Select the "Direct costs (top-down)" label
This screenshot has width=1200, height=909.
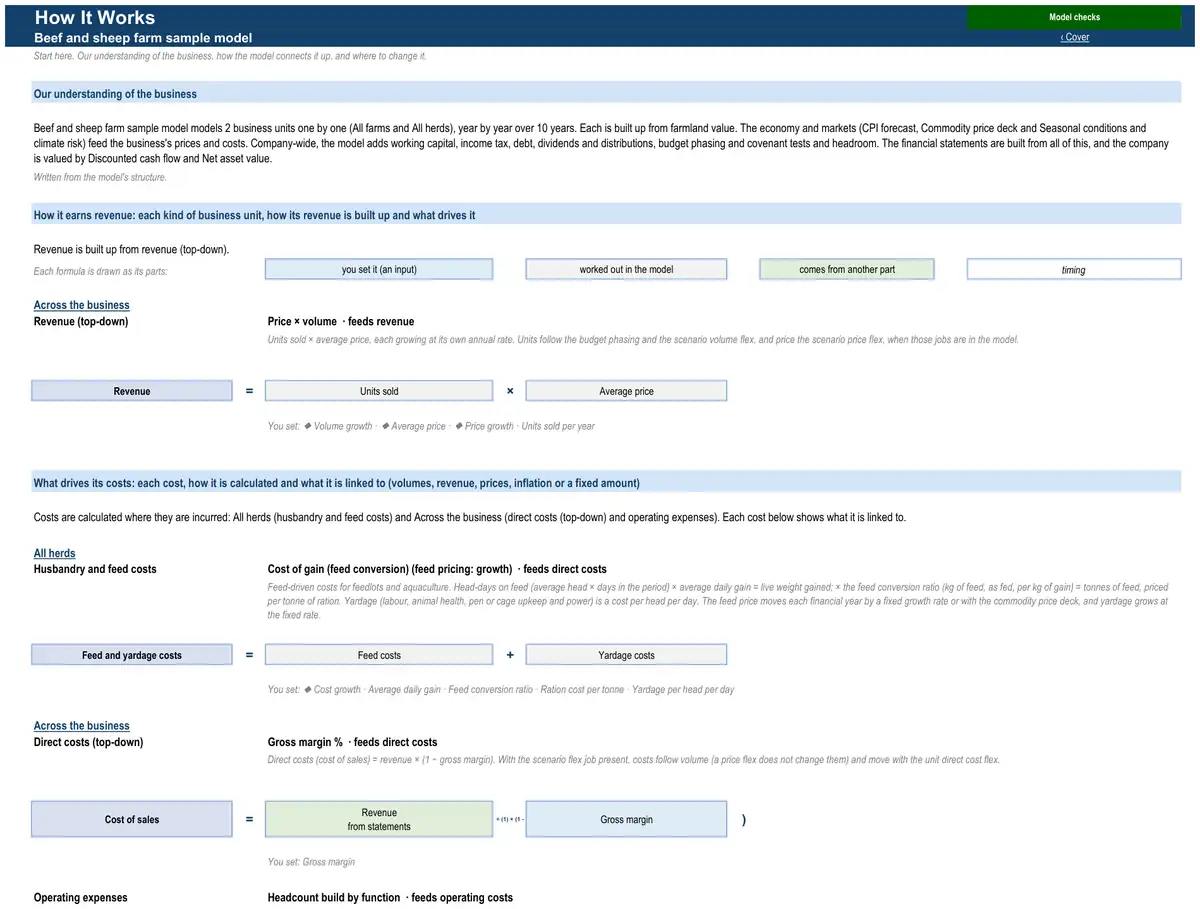tap(88, 742)
